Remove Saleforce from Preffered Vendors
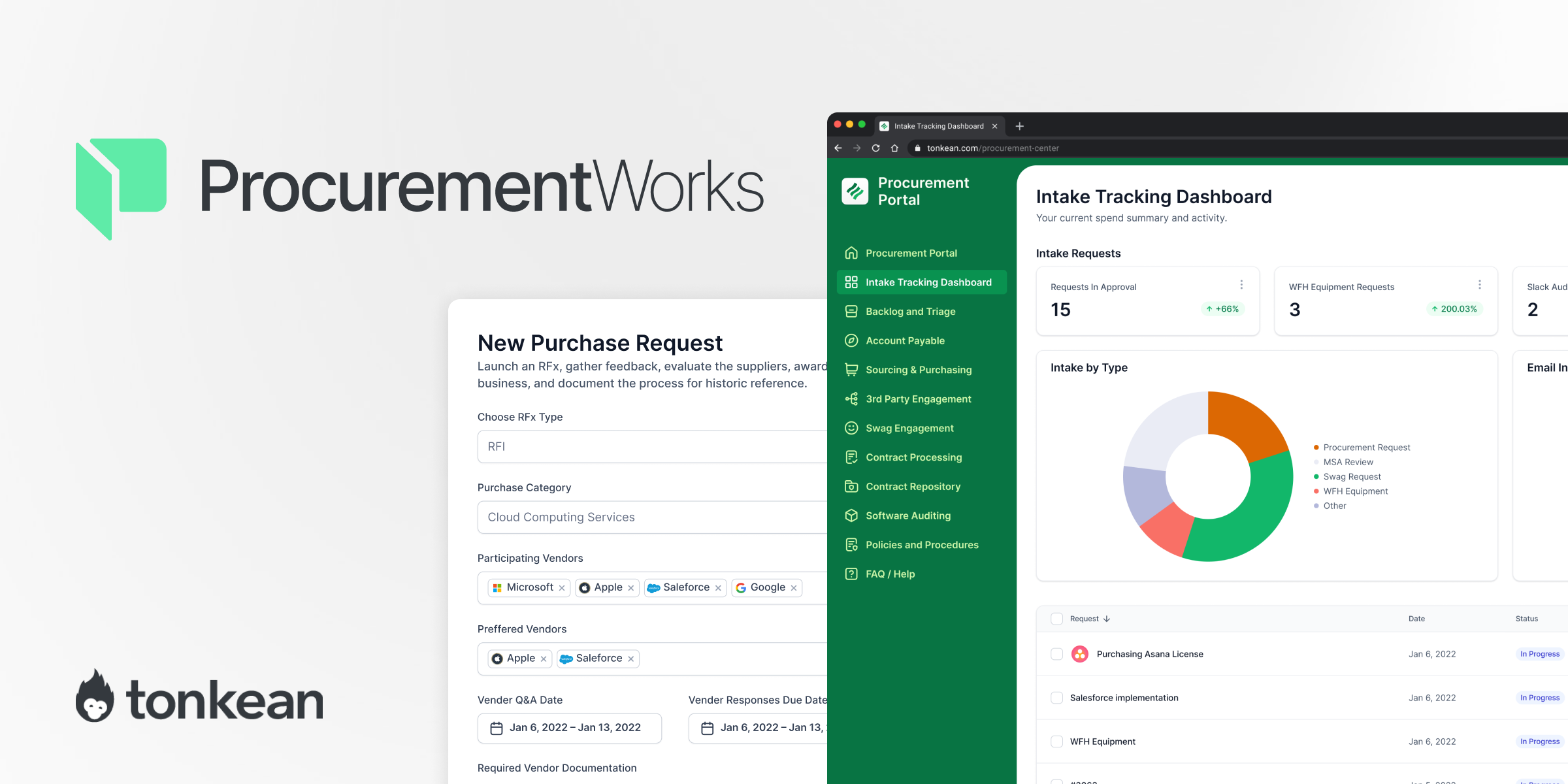 [x=631, y=659]
